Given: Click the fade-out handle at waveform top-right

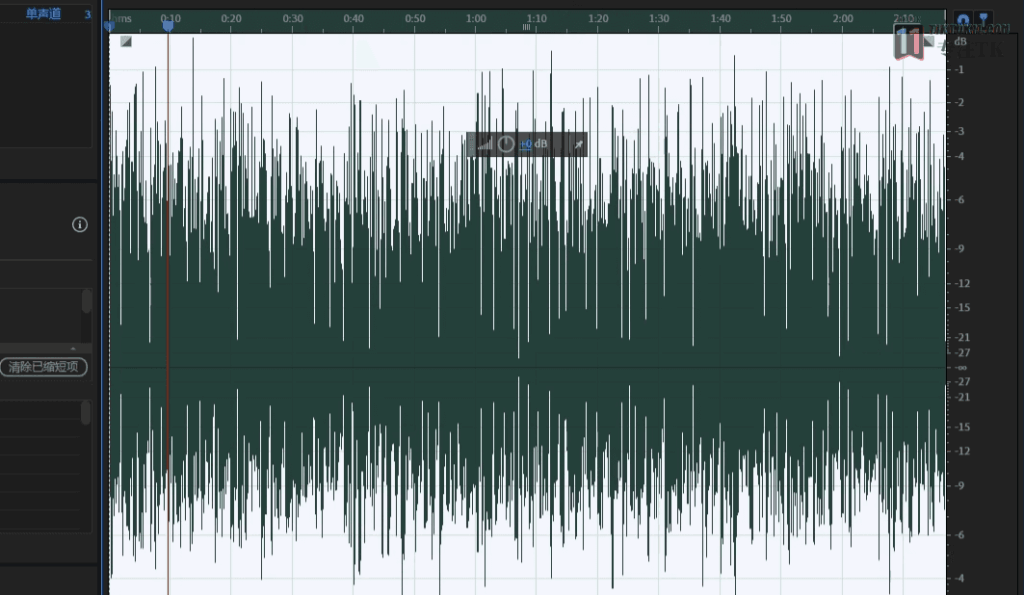Looking at the screenshot, I should (x=928, y=41).
